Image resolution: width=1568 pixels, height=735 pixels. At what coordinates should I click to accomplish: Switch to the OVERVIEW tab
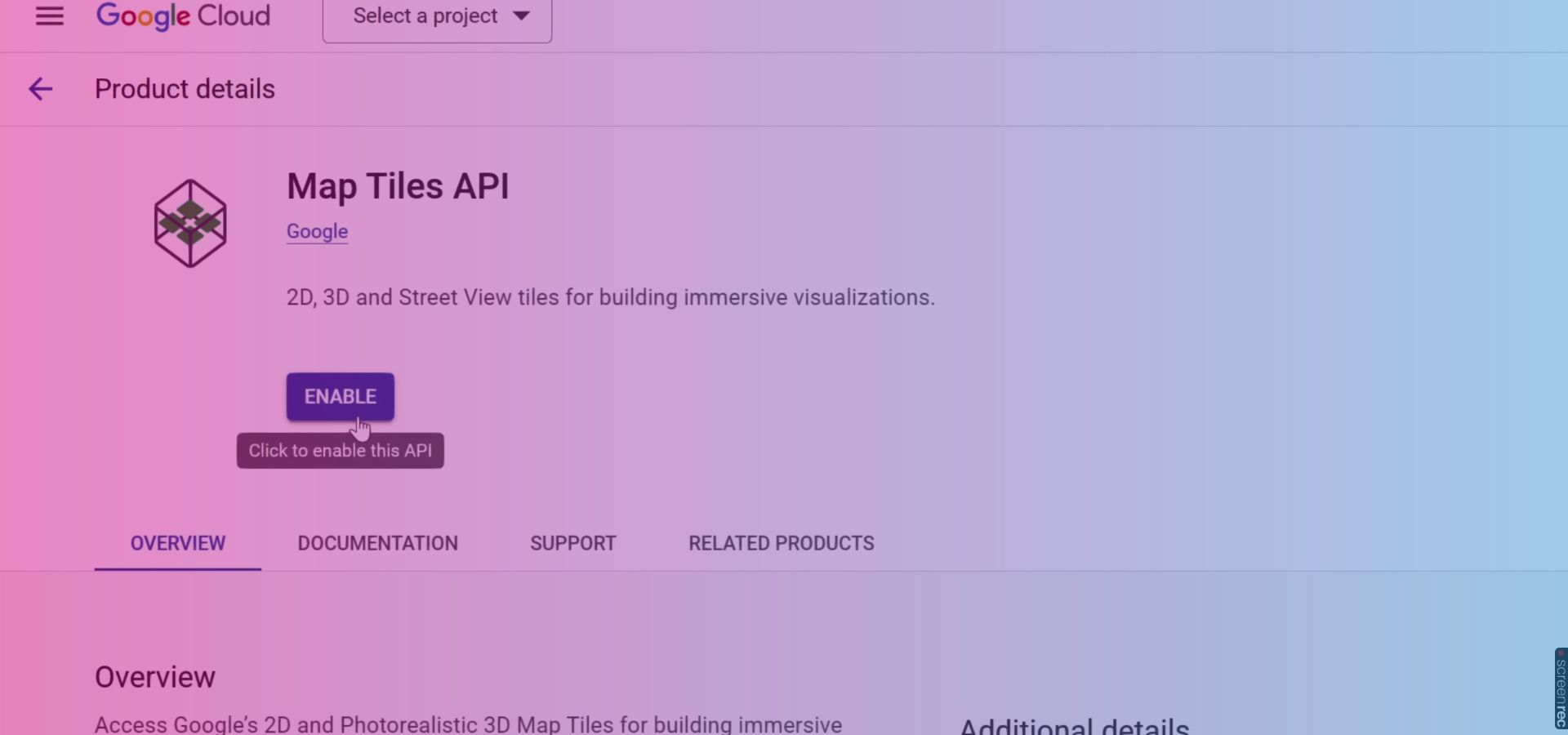point(178,544)
